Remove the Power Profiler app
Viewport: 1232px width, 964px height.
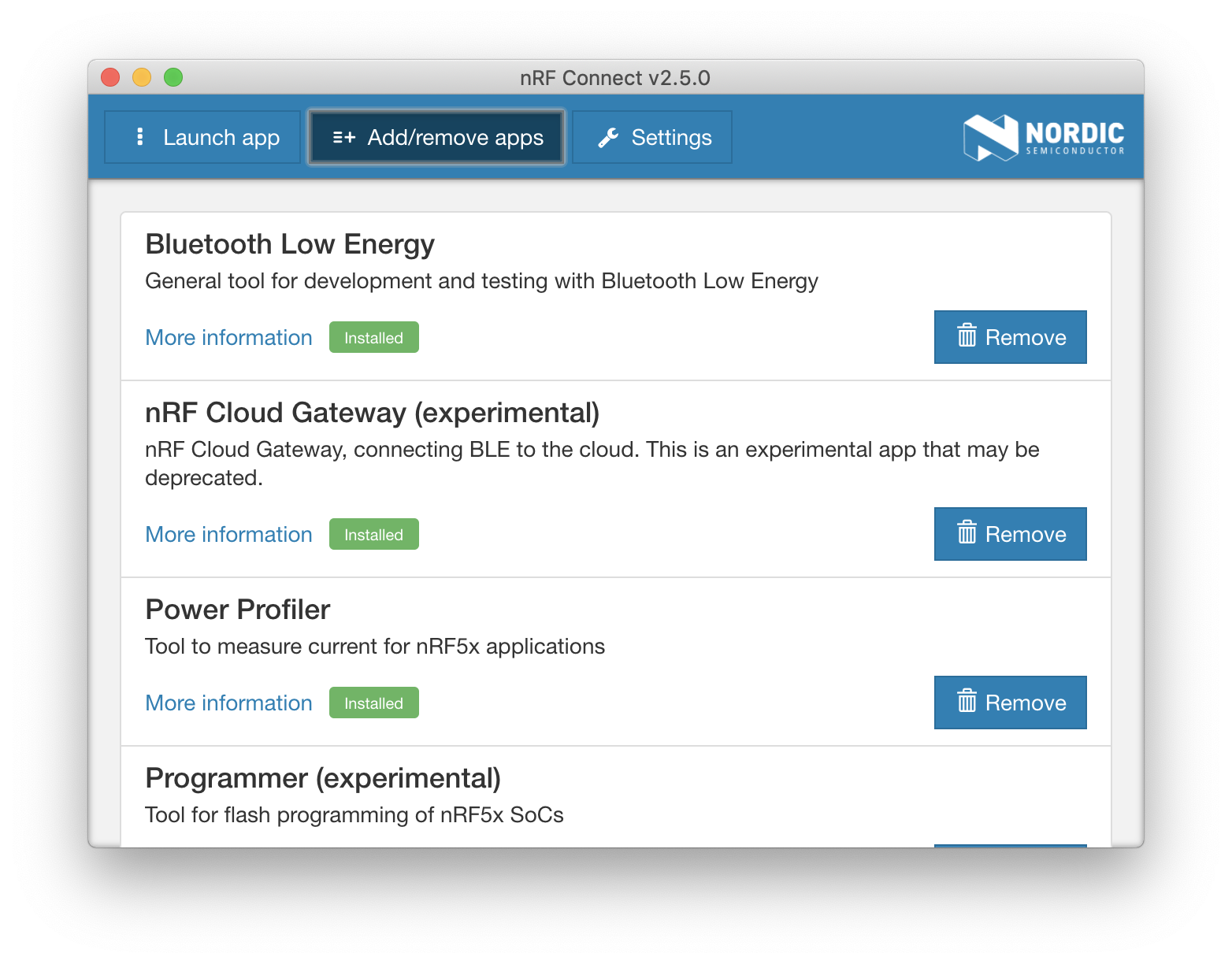tap(1010, 703)
